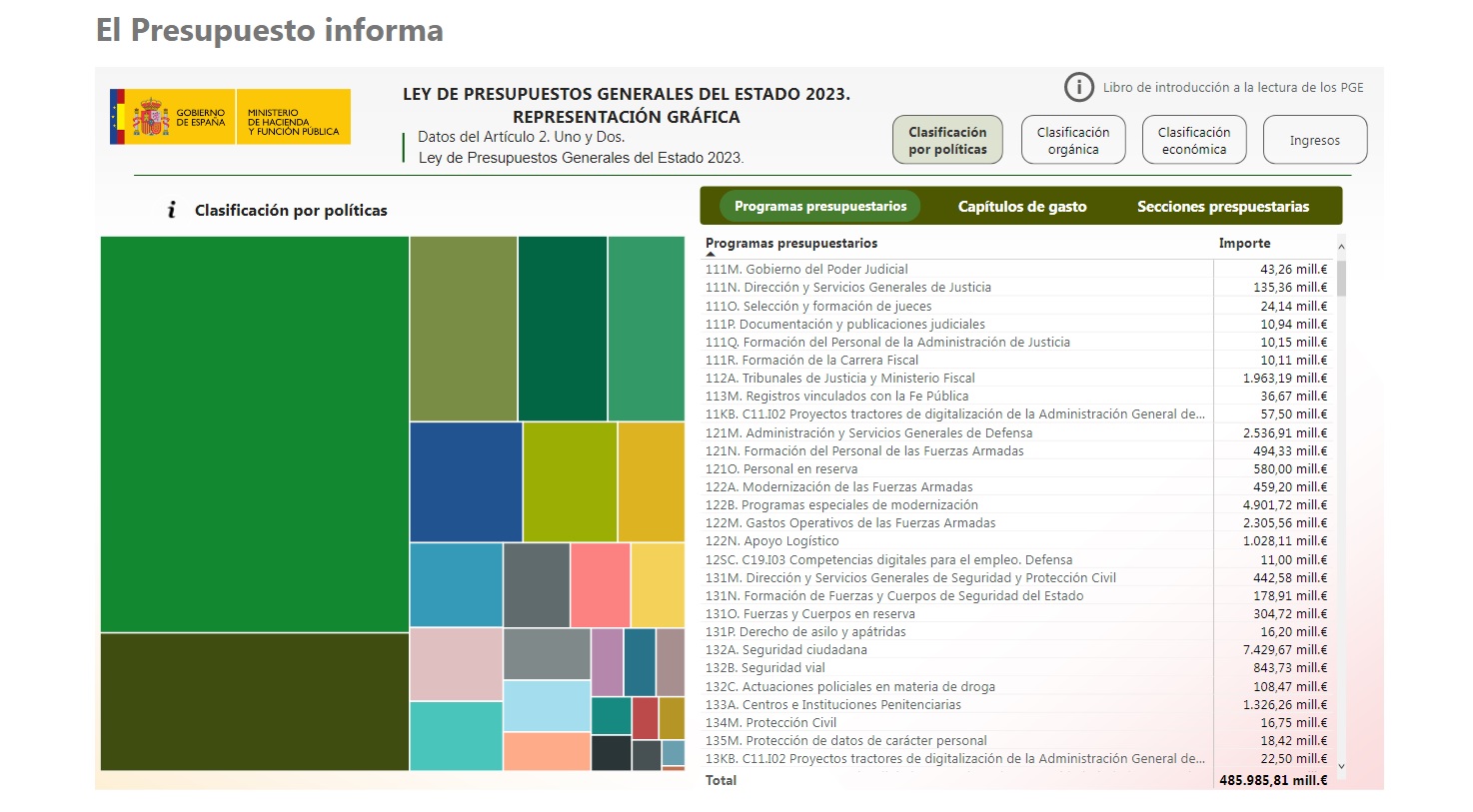Viewport: 1473px width, 812px height.
Task: Select row 131P. Derecho de asilo y apátridas
Action: [x=1018, y=632]
